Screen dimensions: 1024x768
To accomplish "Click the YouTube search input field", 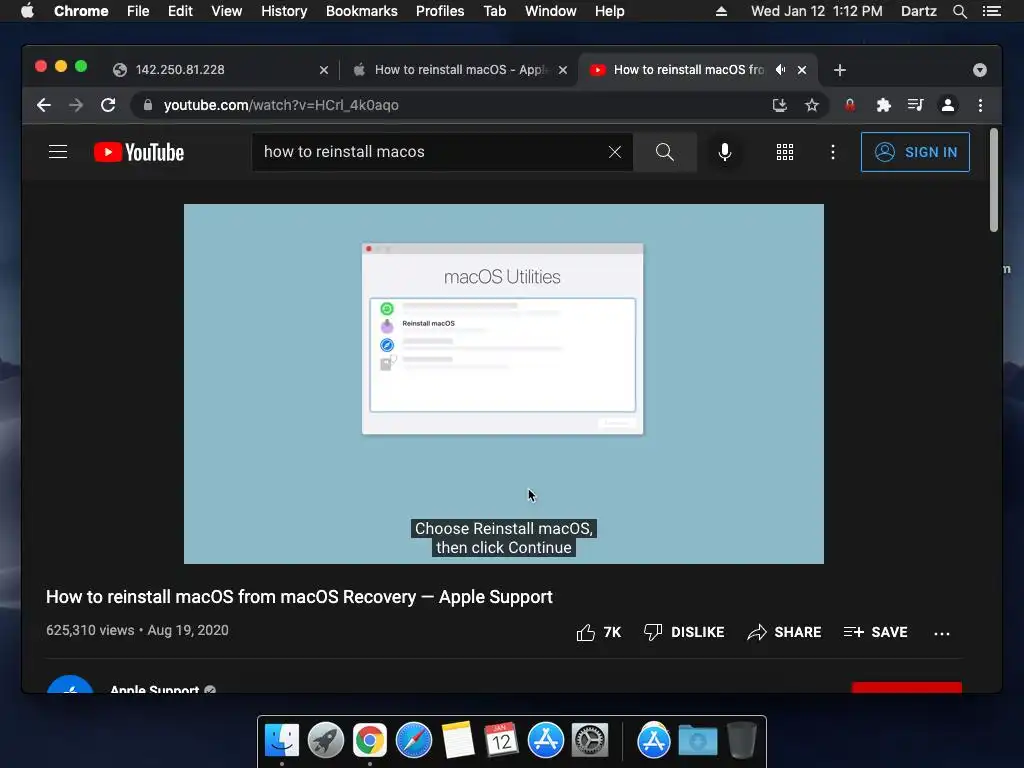I will coord(431,152).
